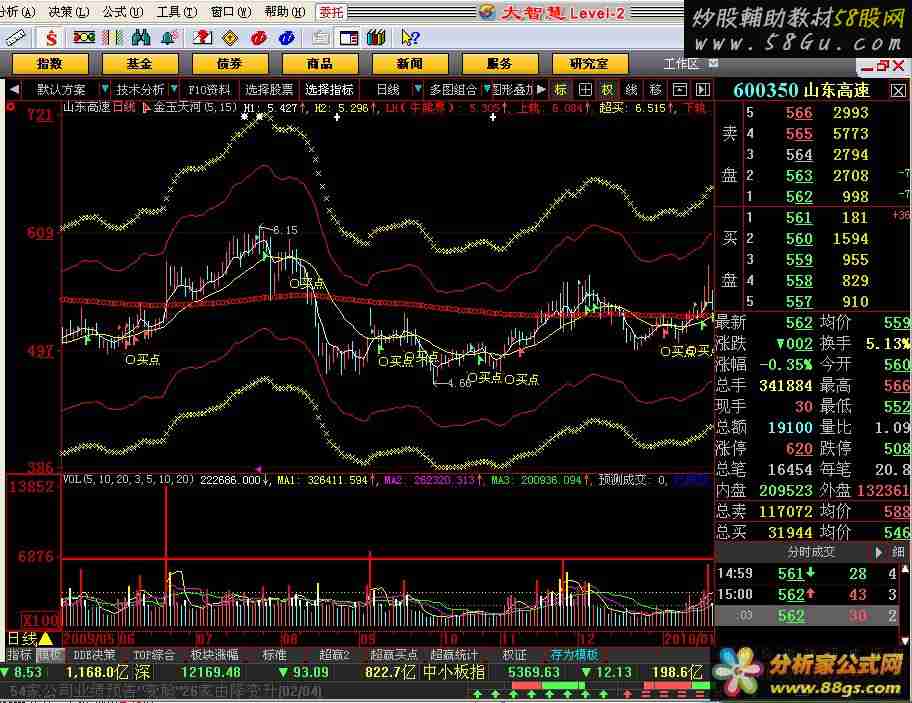912x703 pixels.
Task: Click the grid layout icon in chart toolbar
Action: 585,90
